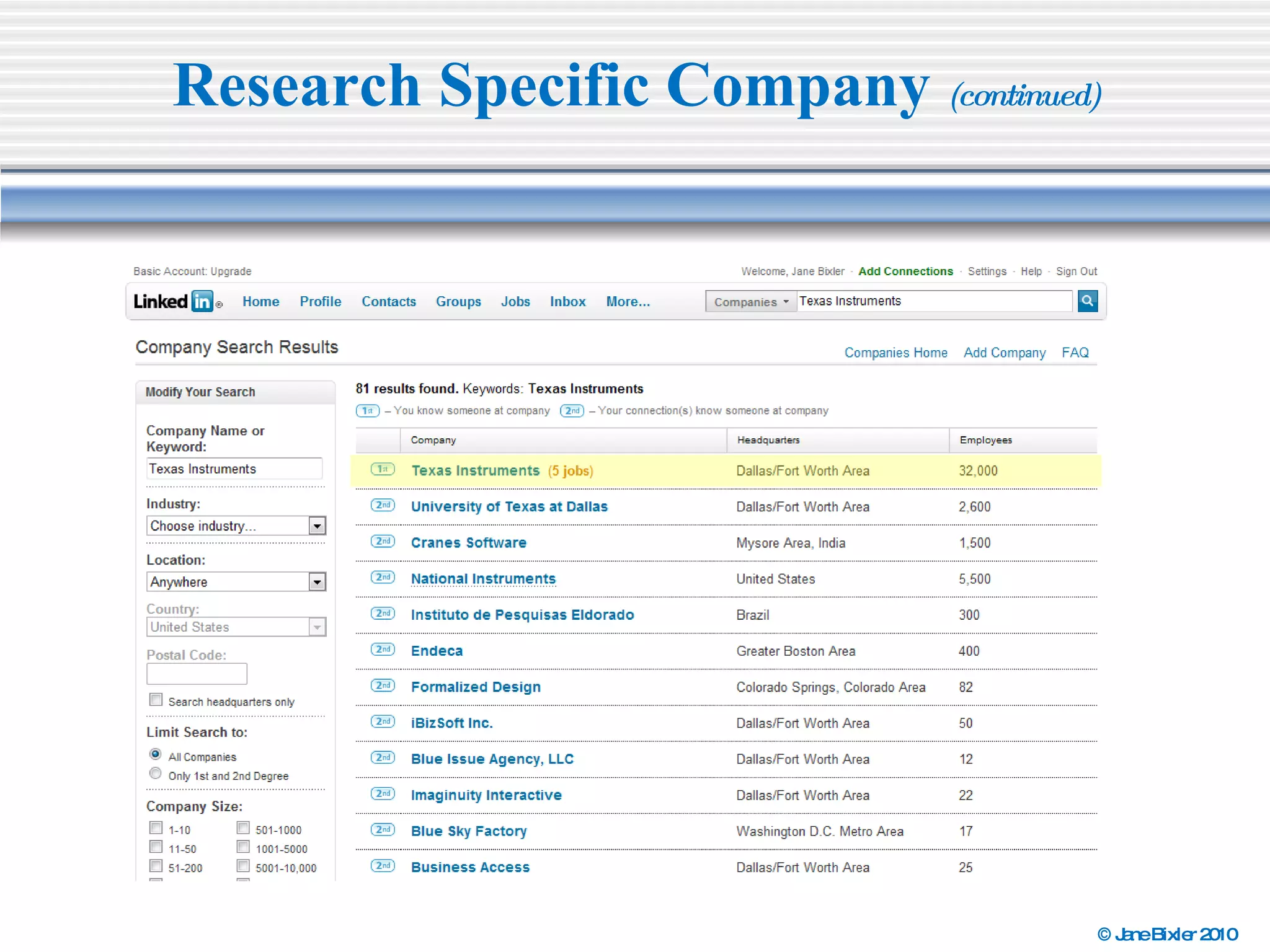Open the Country United States dropdown
1270x952 pixels.
(x=236, y=627)
